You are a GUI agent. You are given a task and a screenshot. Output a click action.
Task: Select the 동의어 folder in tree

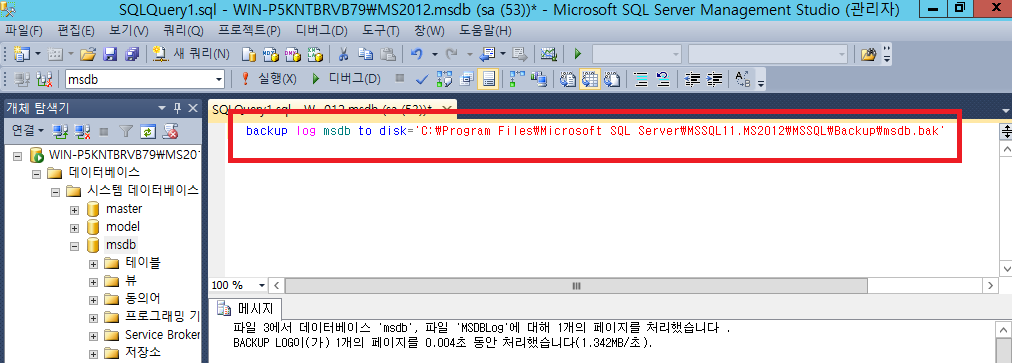coord(143,298)
